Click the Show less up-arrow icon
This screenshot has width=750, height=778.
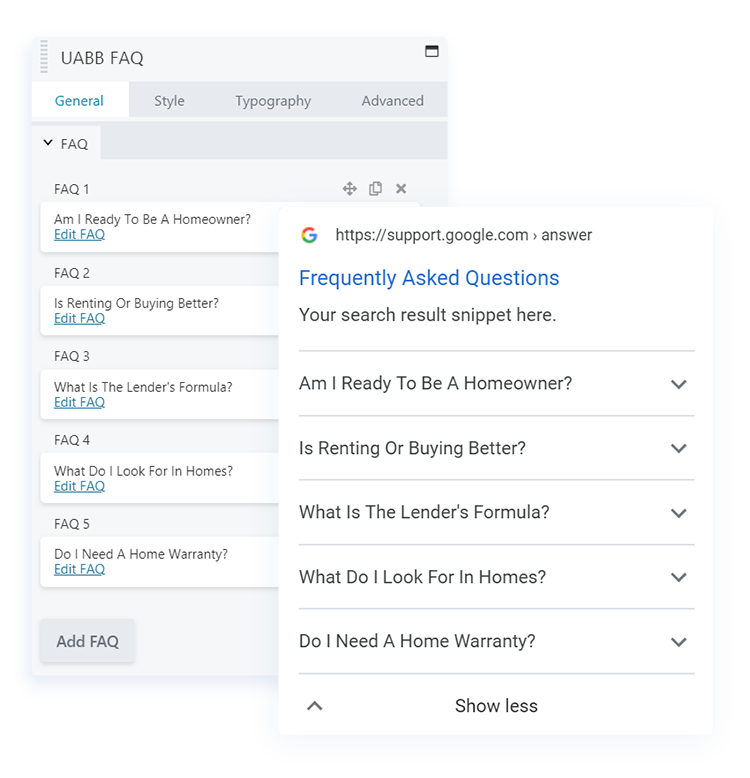pyautogui.click(x=314, y=706)
